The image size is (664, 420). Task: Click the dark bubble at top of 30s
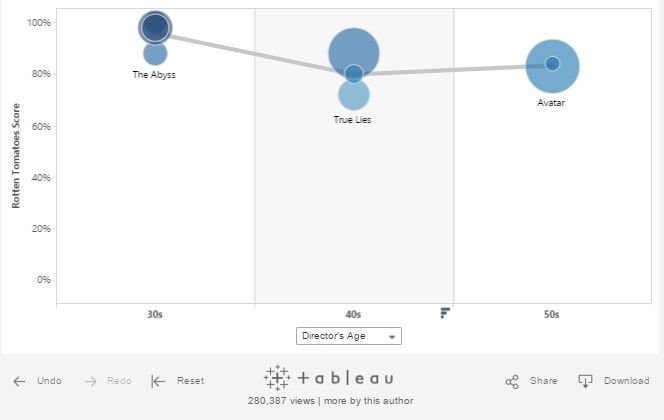pos(155,27)
